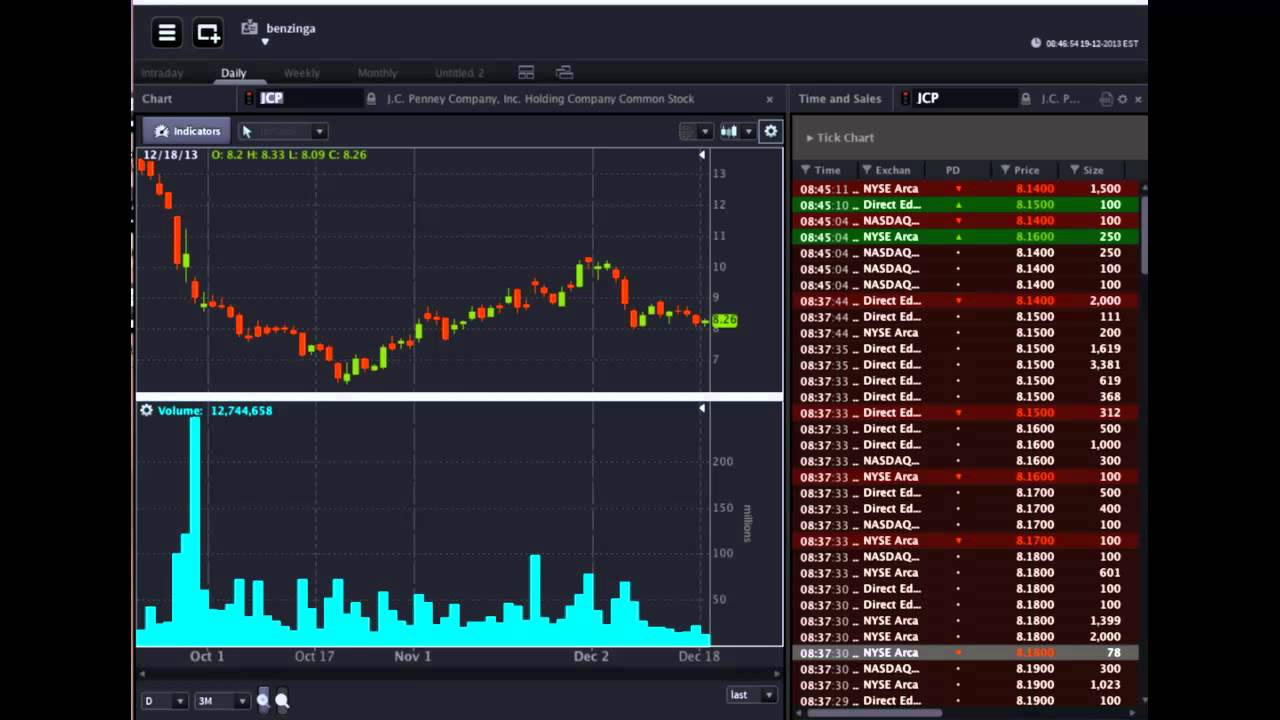Filter by the Exchange column
1280x720 pixels.
[867, 170]
